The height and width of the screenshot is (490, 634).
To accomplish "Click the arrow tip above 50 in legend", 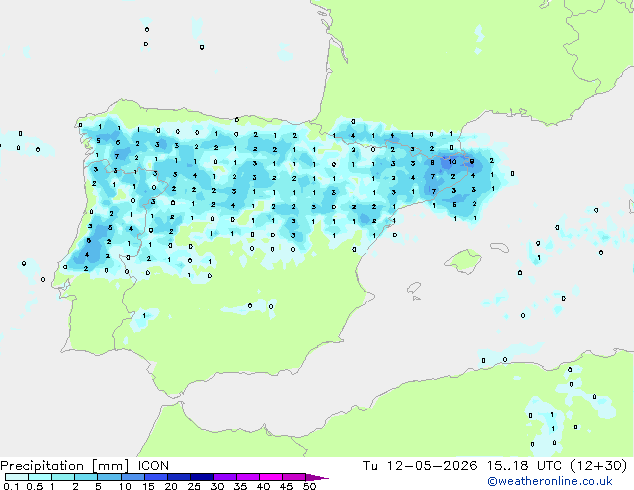I will [x=317, y=478].
